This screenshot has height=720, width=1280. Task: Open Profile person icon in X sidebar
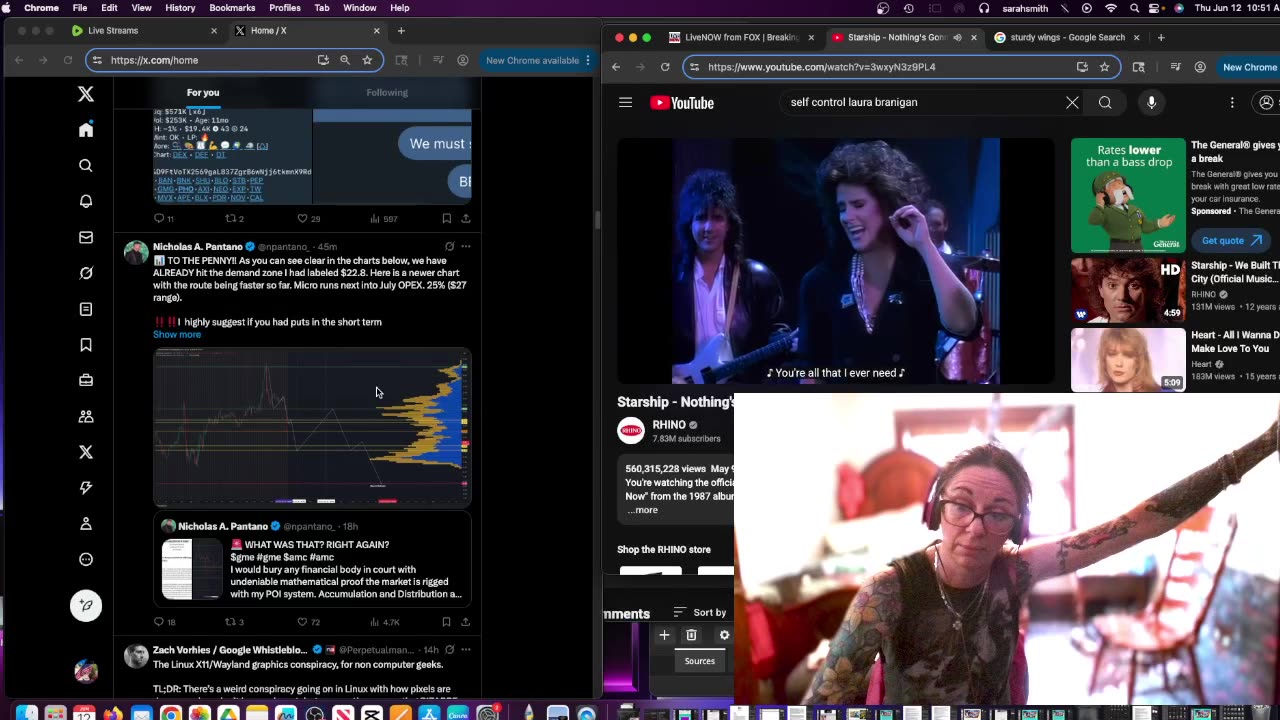coord(86,524)
